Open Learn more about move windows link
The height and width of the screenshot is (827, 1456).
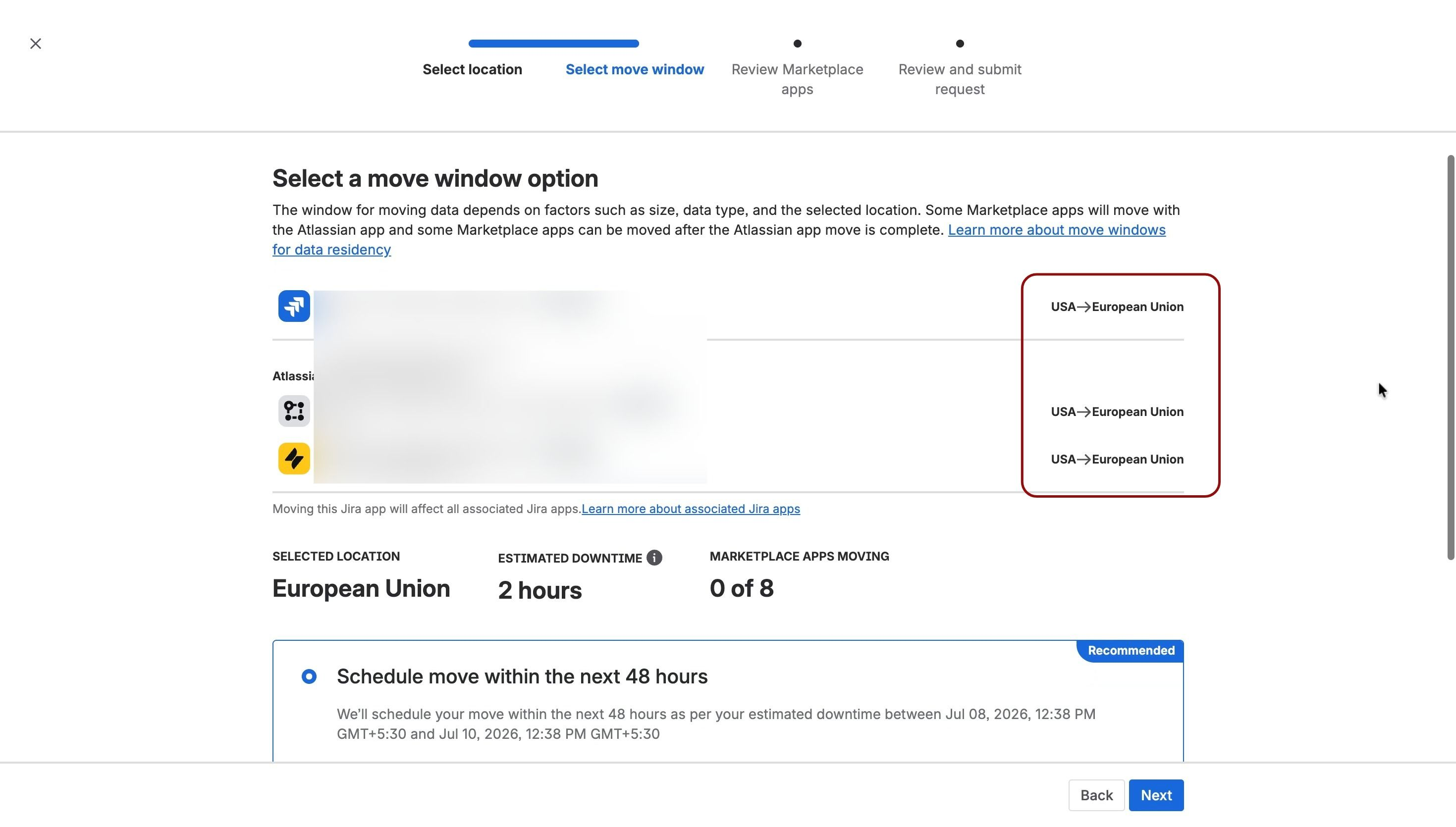(x=719, y=240)
